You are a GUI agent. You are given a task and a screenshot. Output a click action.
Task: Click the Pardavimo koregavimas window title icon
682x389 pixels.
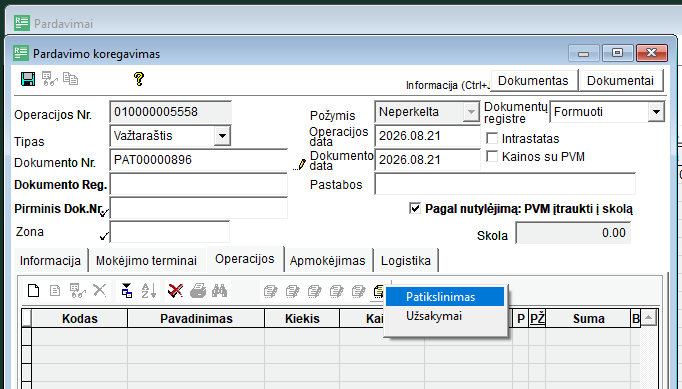click(21, 53)
